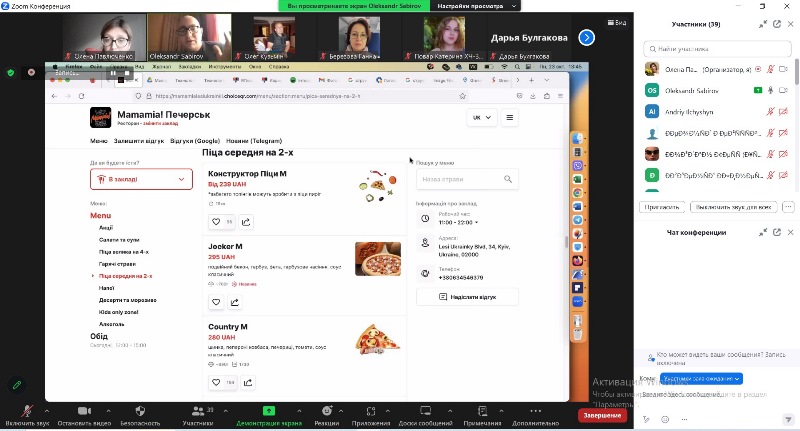Viewport: 800px width, 431px height.
Task: Click the menu dish search field
Action: coord(467,179)
